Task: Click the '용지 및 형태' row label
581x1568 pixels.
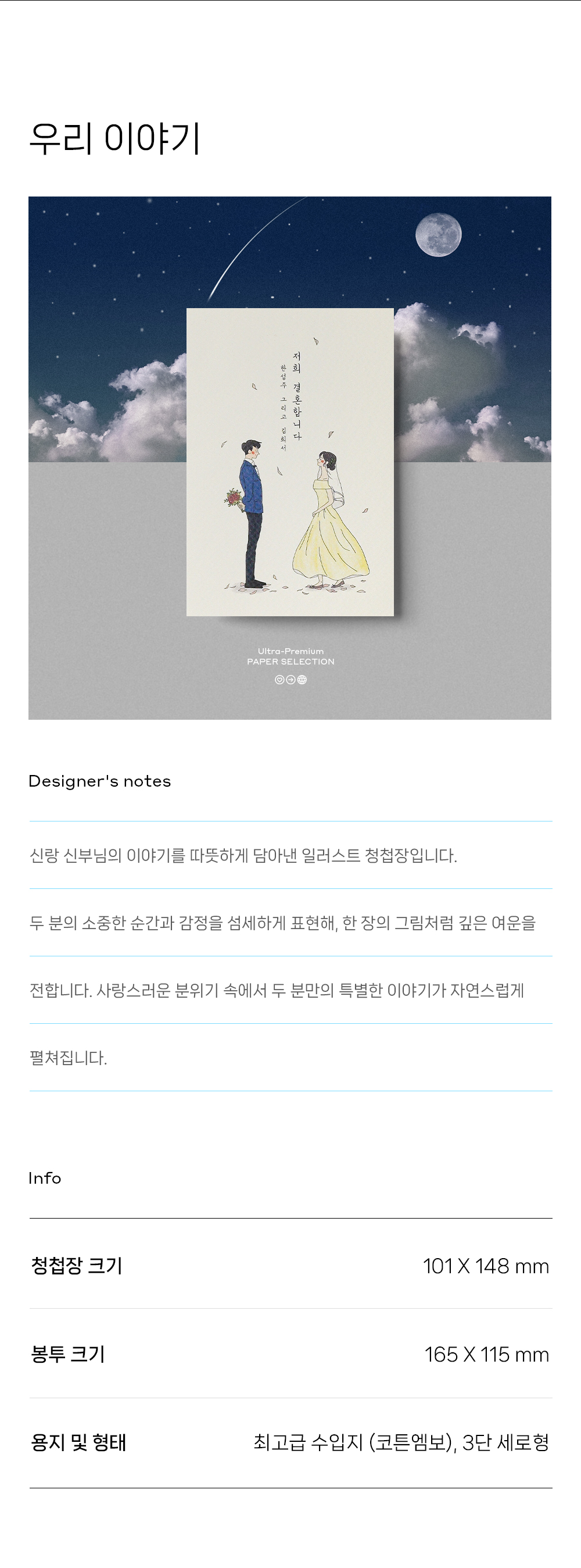Action: [x=78, y=1442]
